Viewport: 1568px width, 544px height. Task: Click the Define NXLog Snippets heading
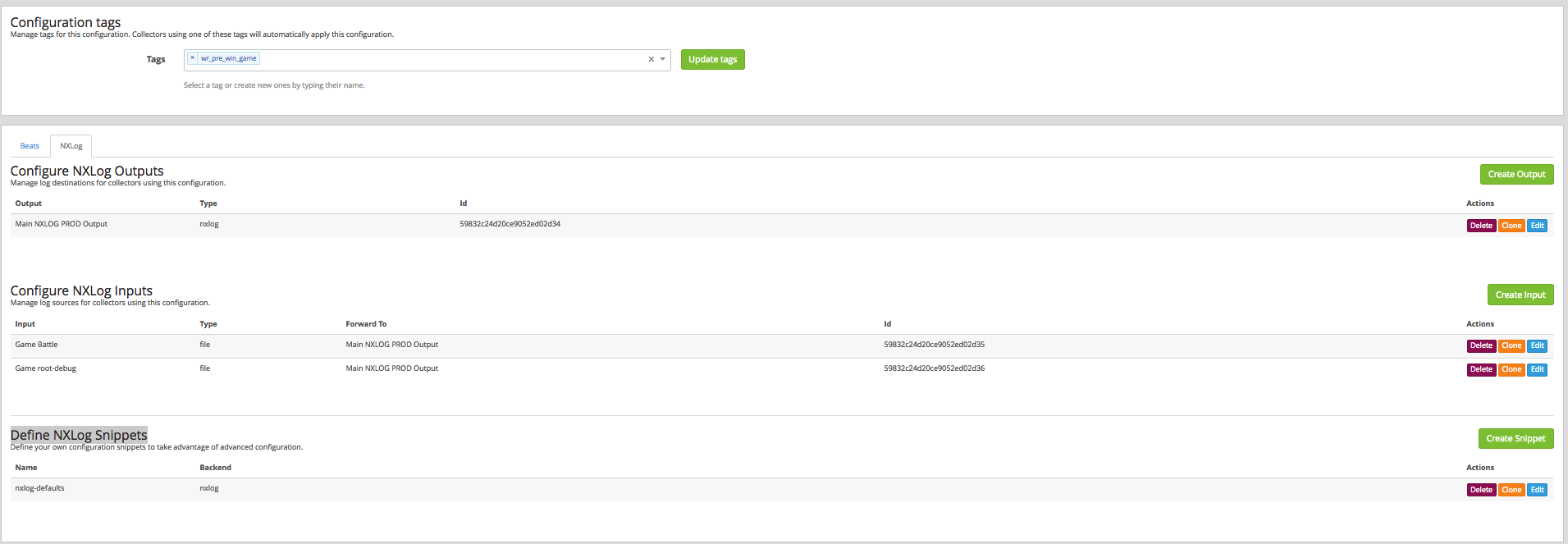point(79,435)
